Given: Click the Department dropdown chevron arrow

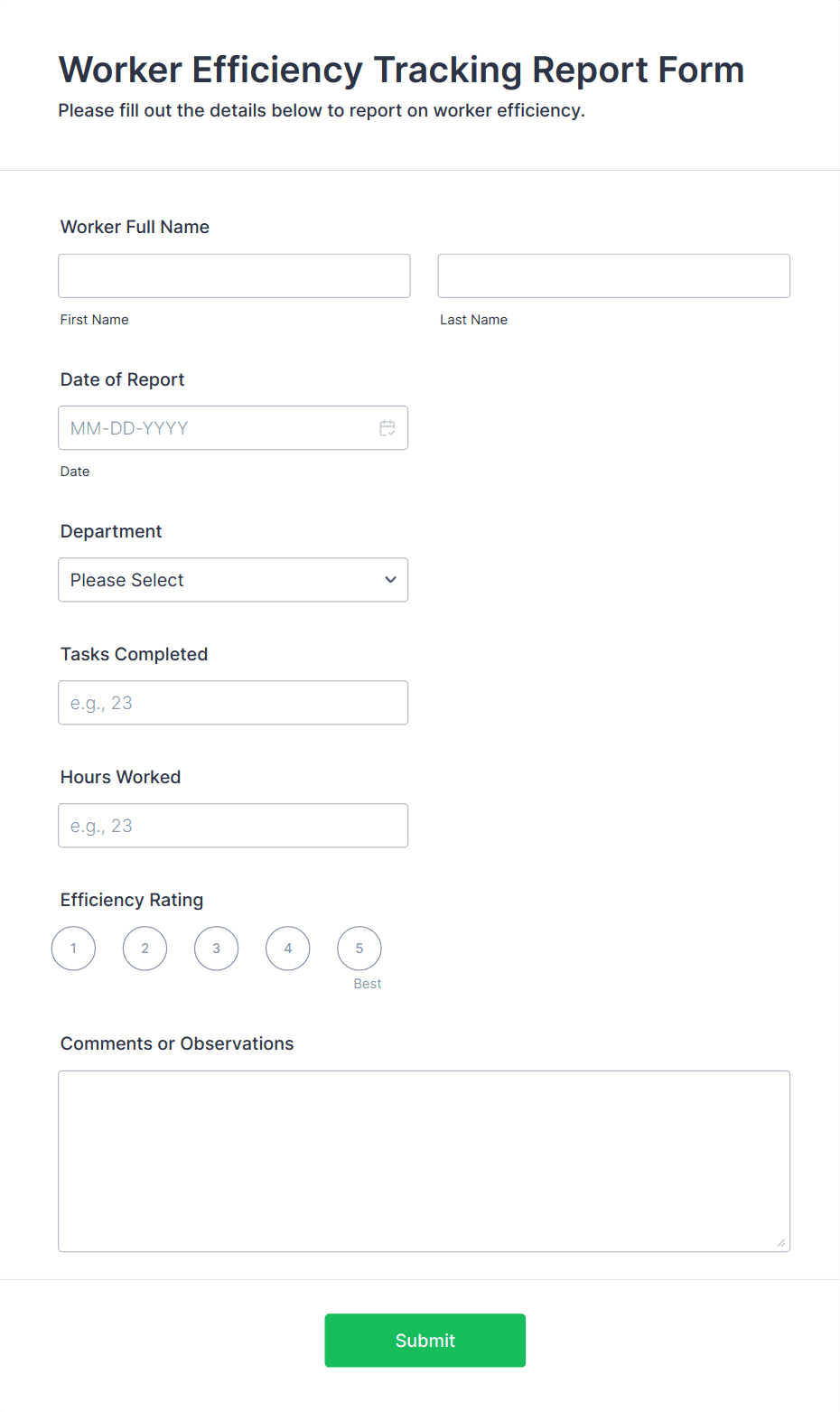Looking at the screenshot, I should pos(389,579).
